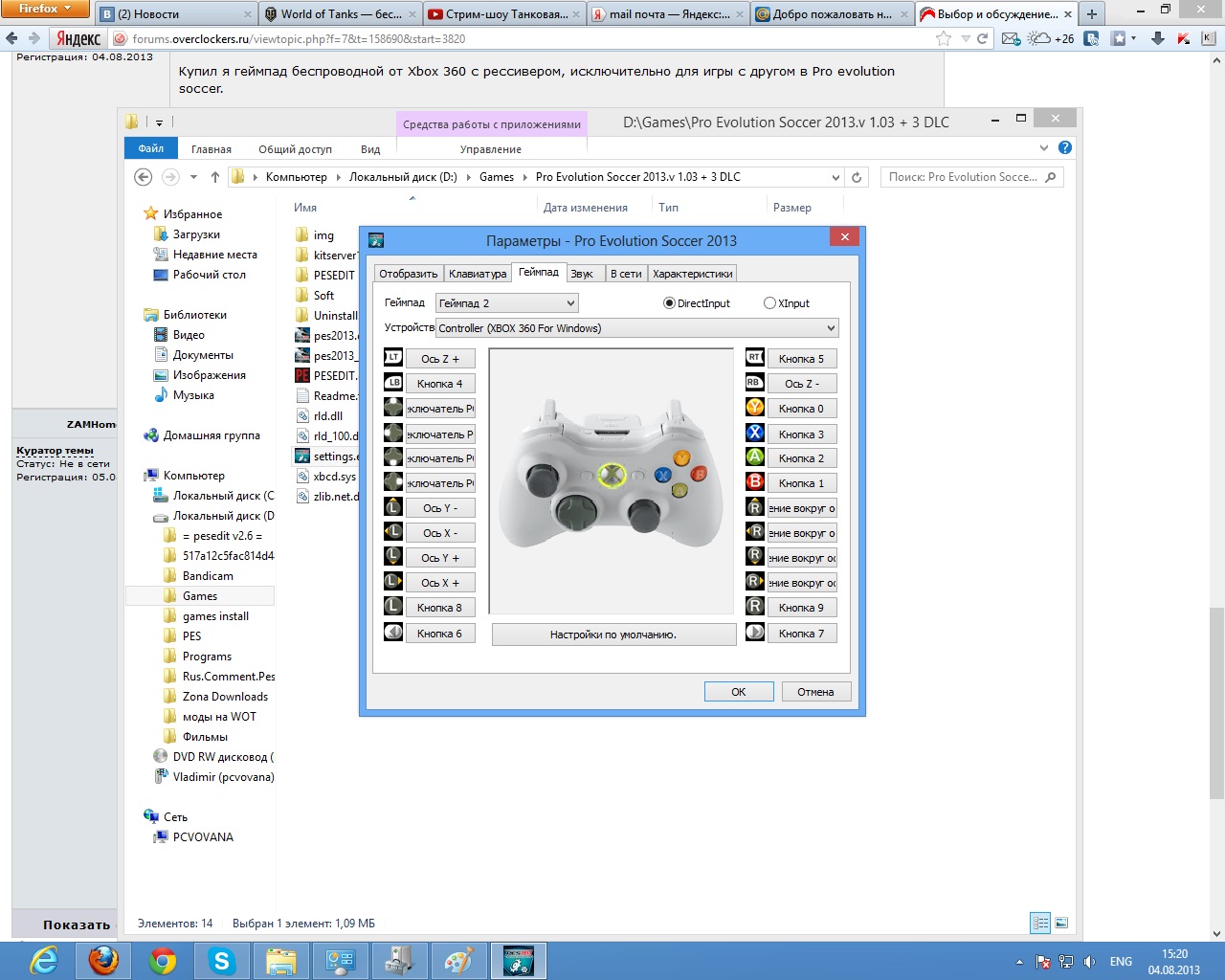Screen dimensions: 1225x980
Task: Click the RB bumper icon beside Ось Z -
Action: point(755,383)
